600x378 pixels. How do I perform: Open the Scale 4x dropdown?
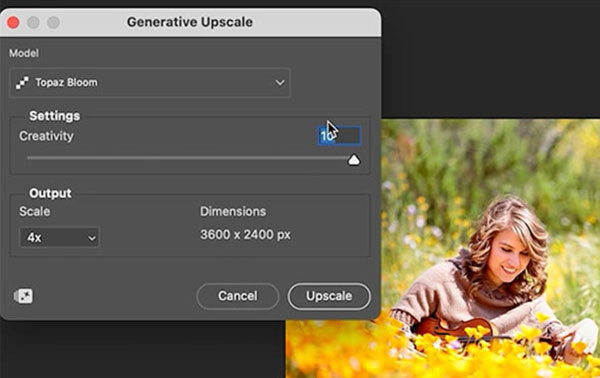[x=60, y=238]
